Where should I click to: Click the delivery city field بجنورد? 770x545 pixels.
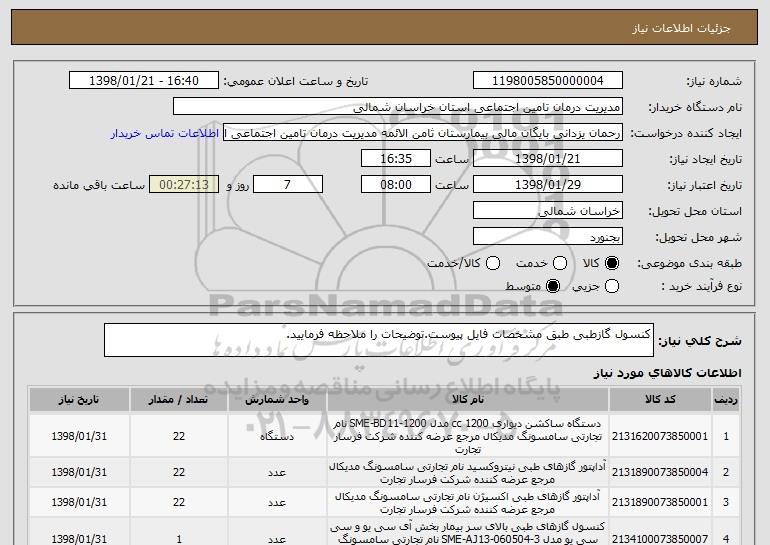click(x=548, y=237)
